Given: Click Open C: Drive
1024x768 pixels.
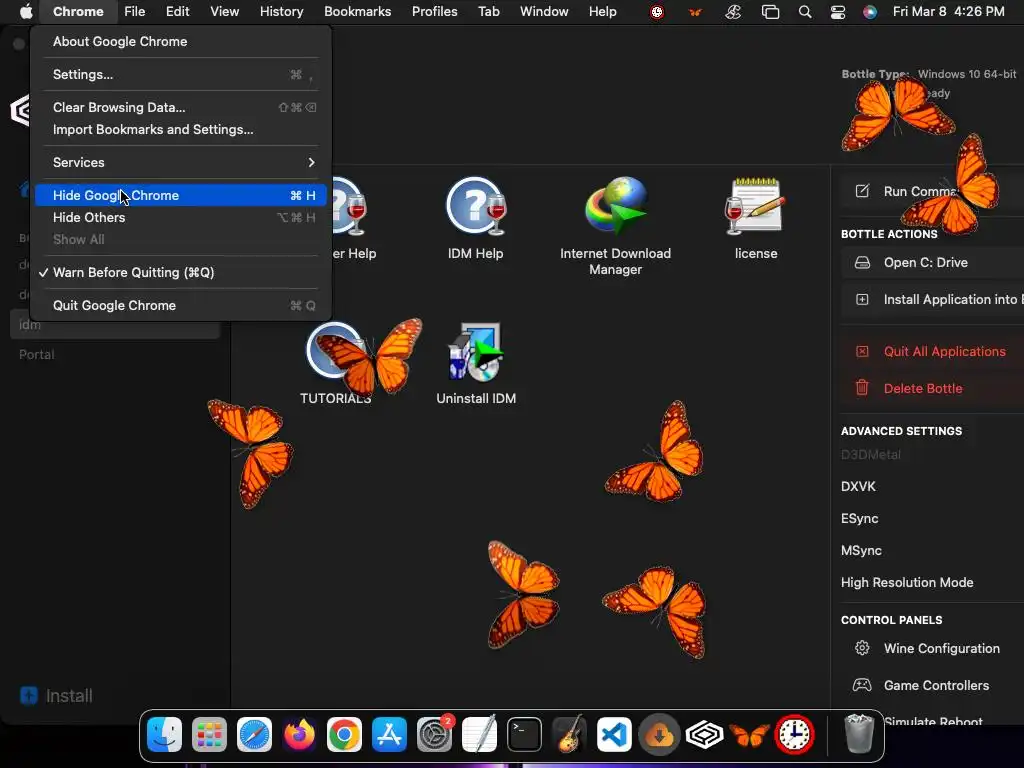Looking at the screenshot, I should 932,263.
